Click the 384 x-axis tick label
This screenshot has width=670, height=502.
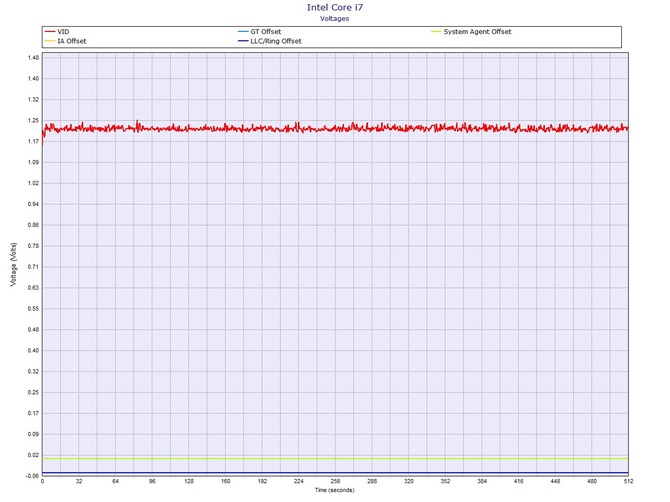tap(482, 481)
